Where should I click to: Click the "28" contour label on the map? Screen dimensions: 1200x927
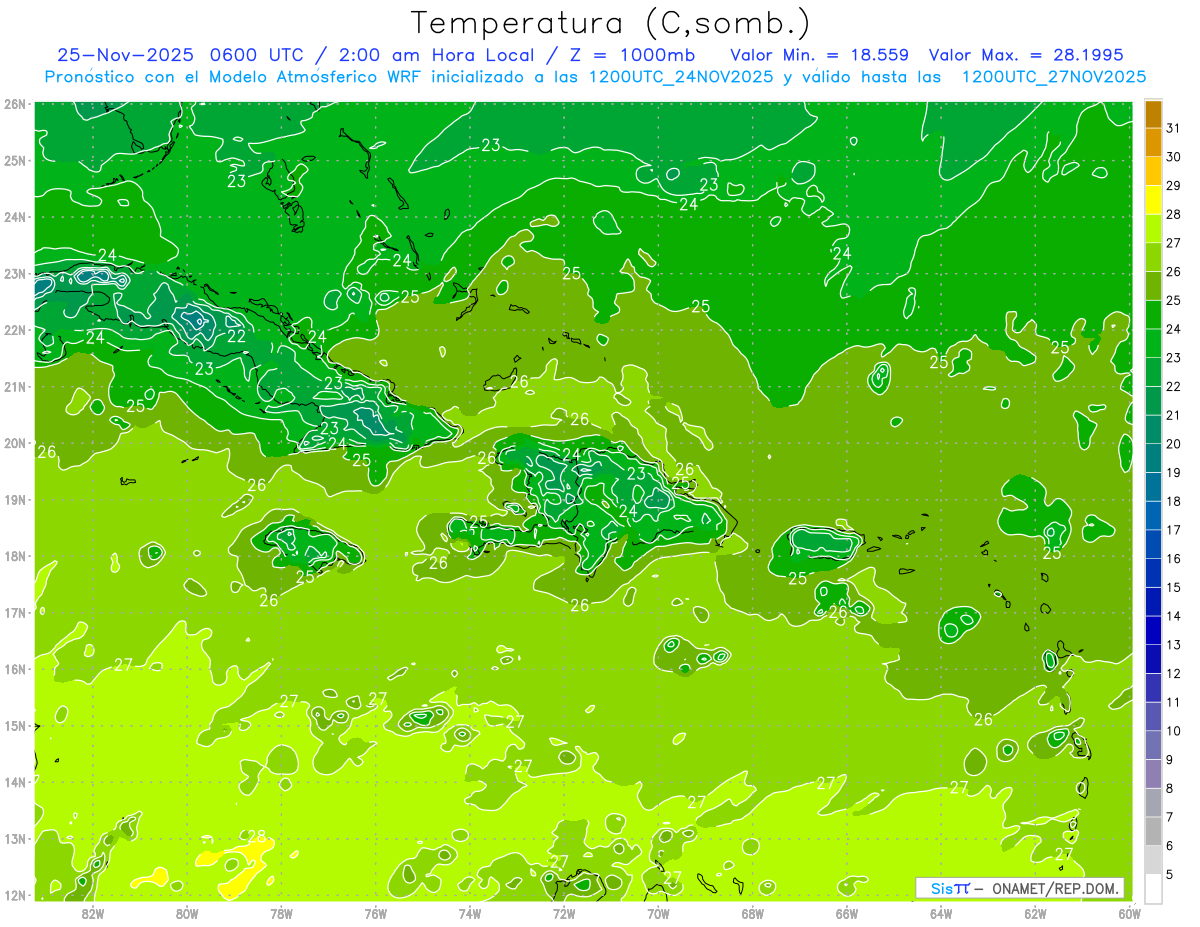[x=256, y=836]
